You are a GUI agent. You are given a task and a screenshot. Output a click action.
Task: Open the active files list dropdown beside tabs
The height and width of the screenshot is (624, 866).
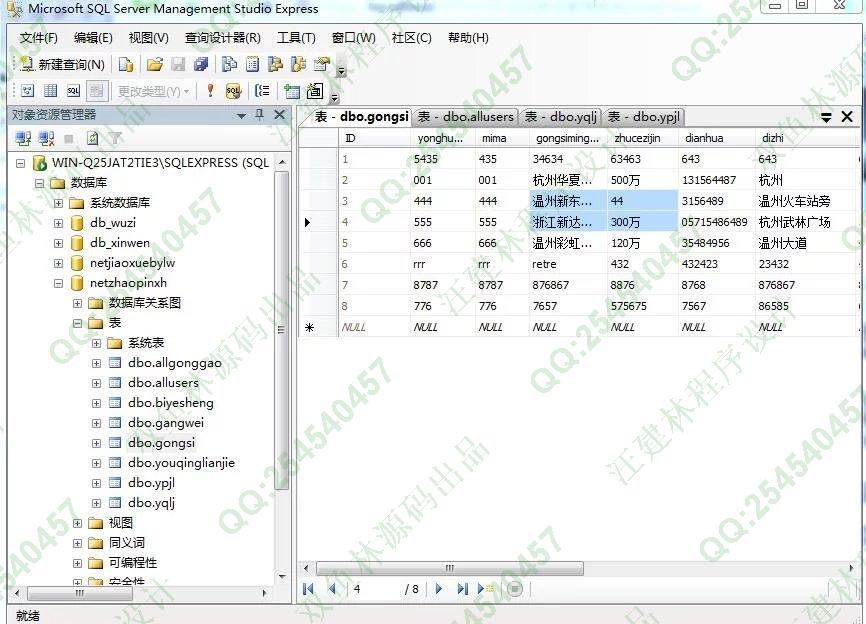[x=826, y=117]
